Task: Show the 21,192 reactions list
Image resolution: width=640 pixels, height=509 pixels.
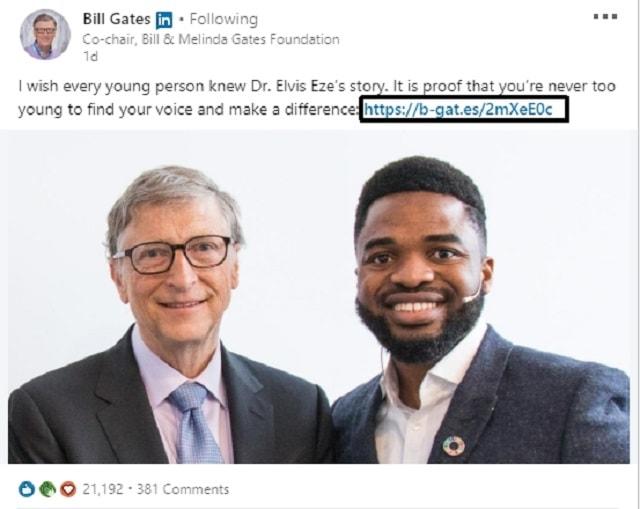Action: (x=103, y=489)
